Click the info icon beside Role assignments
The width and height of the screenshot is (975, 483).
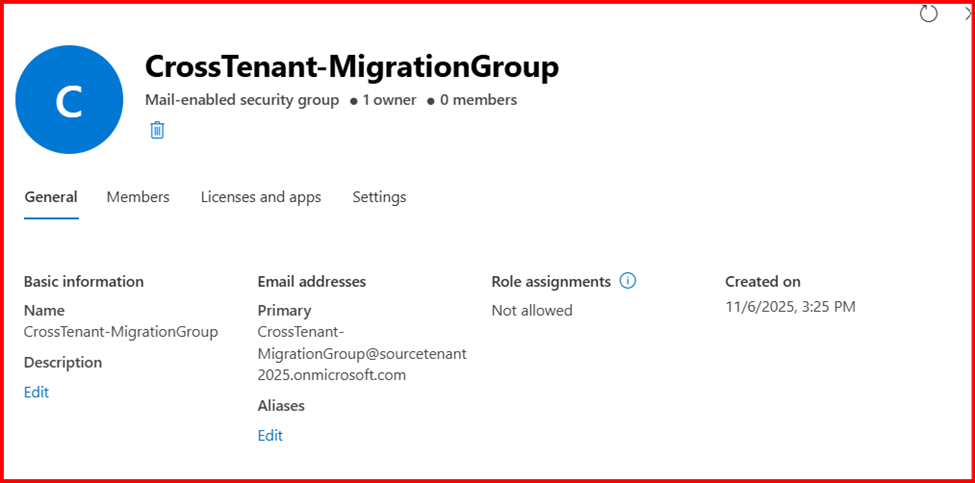pos(628,281)
